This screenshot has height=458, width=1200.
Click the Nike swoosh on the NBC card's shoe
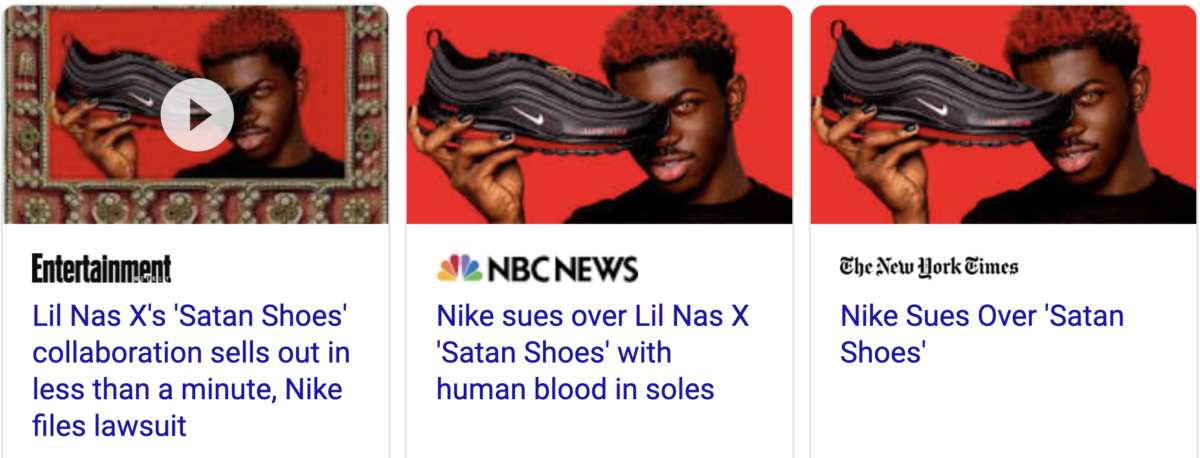click(x=531, y=117)
